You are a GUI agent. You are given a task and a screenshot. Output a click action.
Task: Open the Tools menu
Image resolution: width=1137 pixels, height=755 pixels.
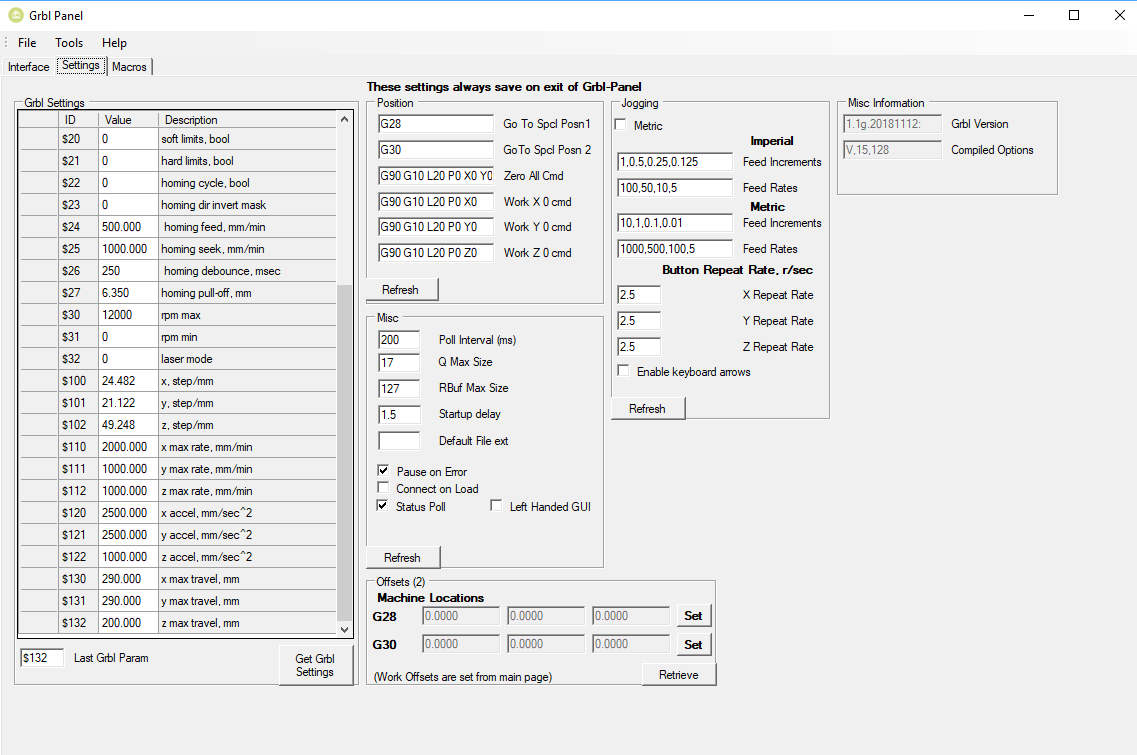[68, 43]
